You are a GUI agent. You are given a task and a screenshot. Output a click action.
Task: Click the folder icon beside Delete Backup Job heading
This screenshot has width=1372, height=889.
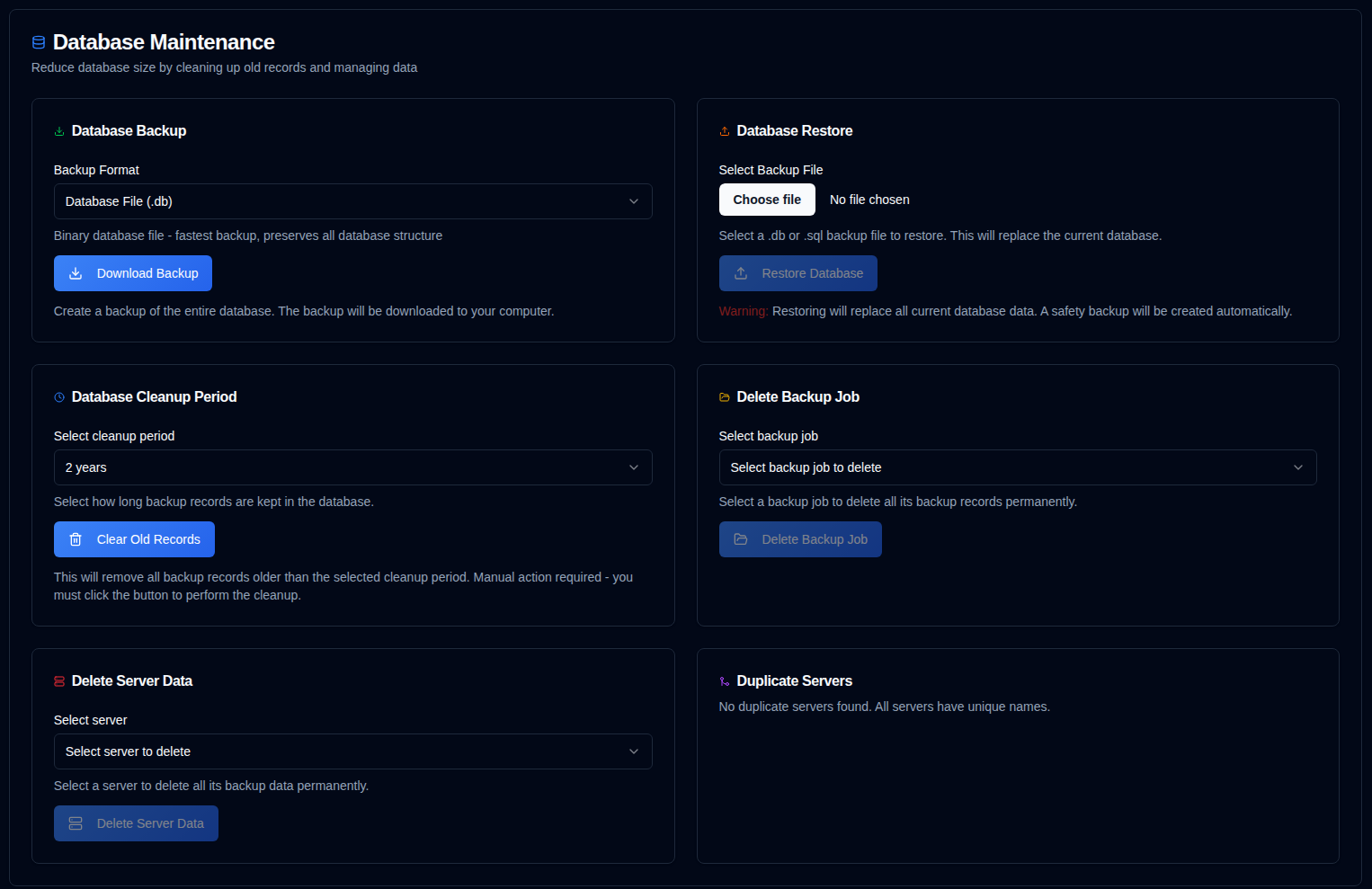tap(725, 397)
